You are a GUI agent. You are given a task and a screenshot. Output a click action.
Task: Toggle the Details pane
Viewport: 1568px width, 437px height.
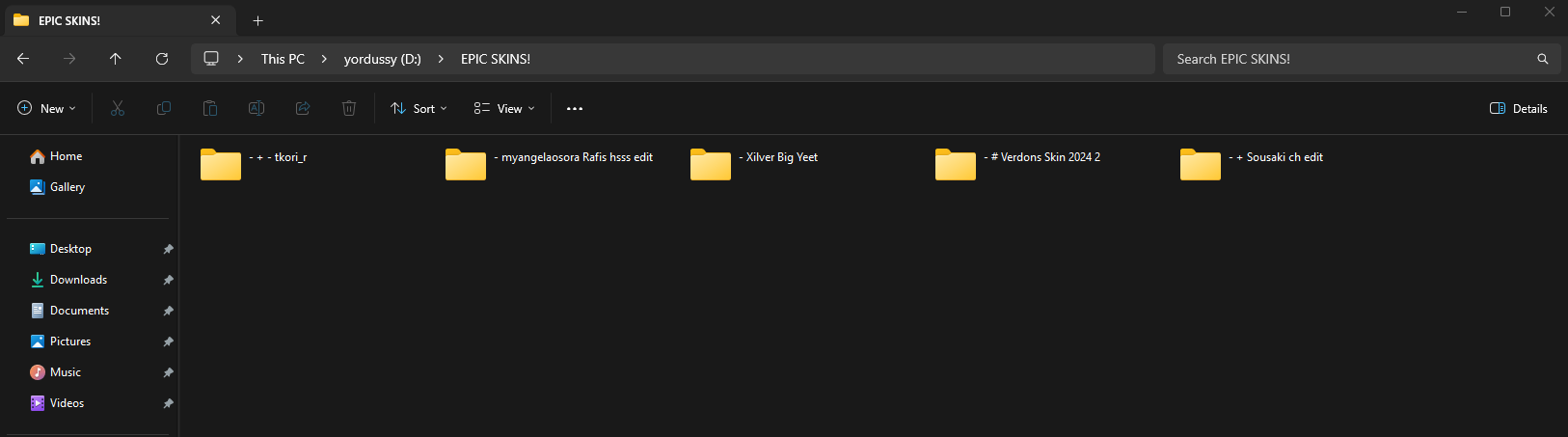pyautogui.click(x=1519, y=109)
